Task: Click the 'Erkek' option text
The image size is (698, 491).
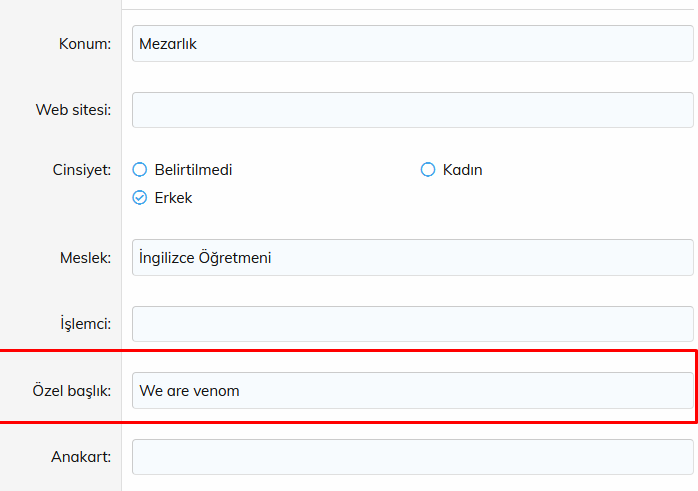Action: pos(173,198)
